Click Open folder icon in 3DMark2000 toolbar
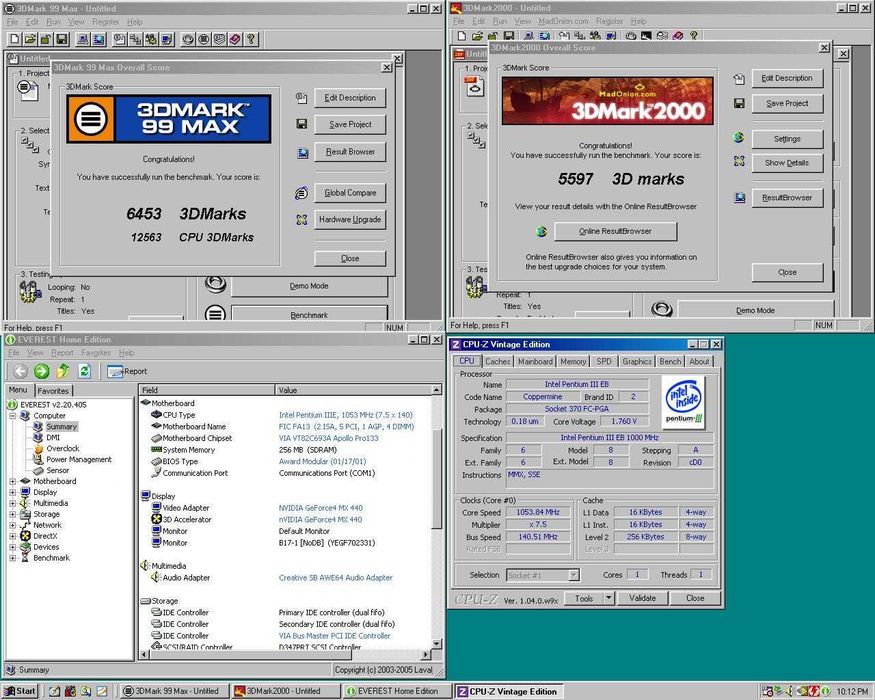This screenshot has width=875, height=700. 477,36
